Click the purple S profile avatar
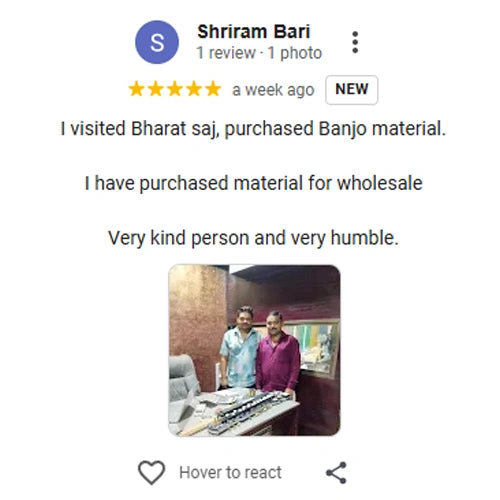The width and height of the screenshot is (500, 500). pyautogui.click(x=157, y=42)
